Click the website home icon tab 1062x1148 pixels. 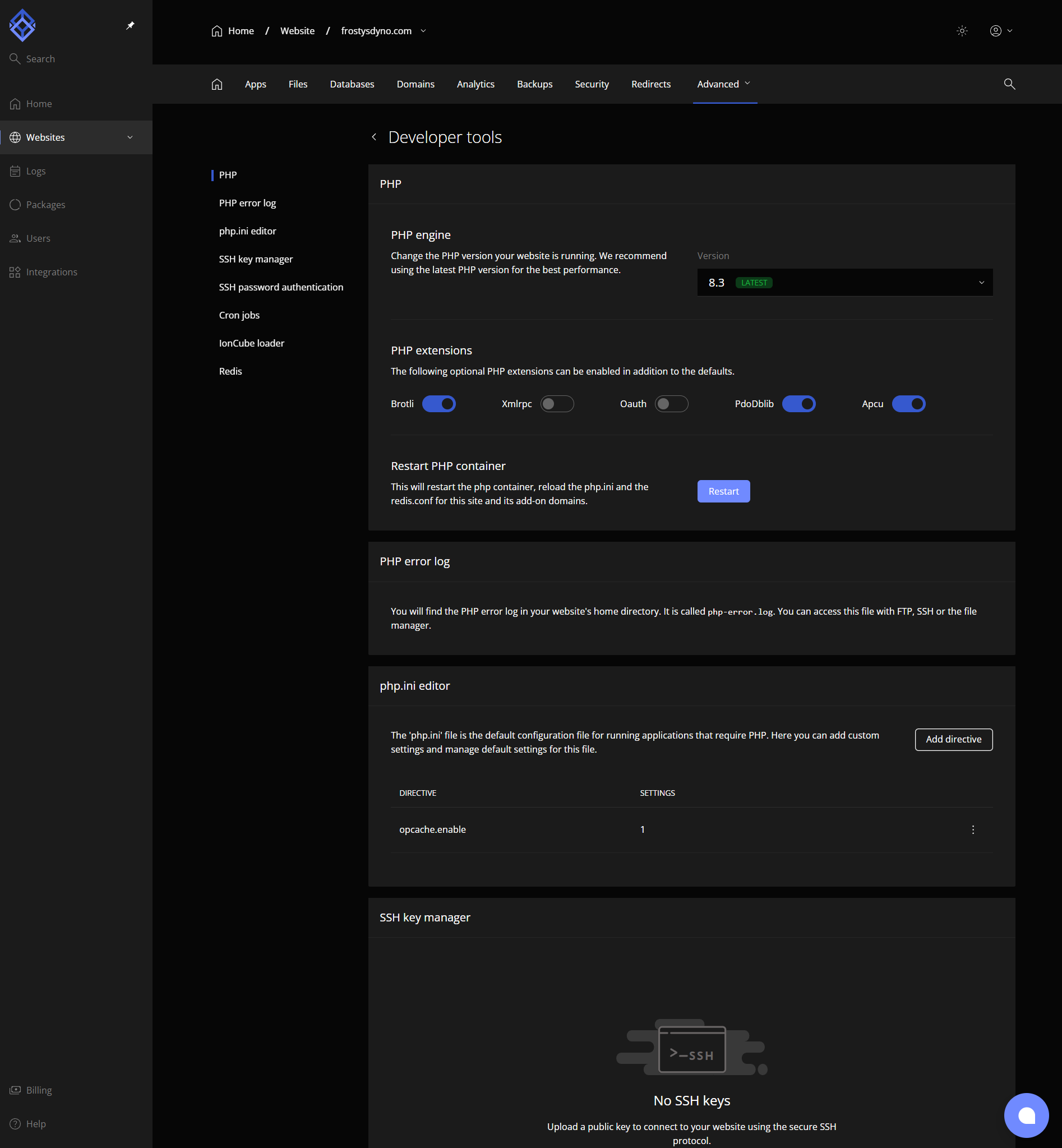click(216, 84)
